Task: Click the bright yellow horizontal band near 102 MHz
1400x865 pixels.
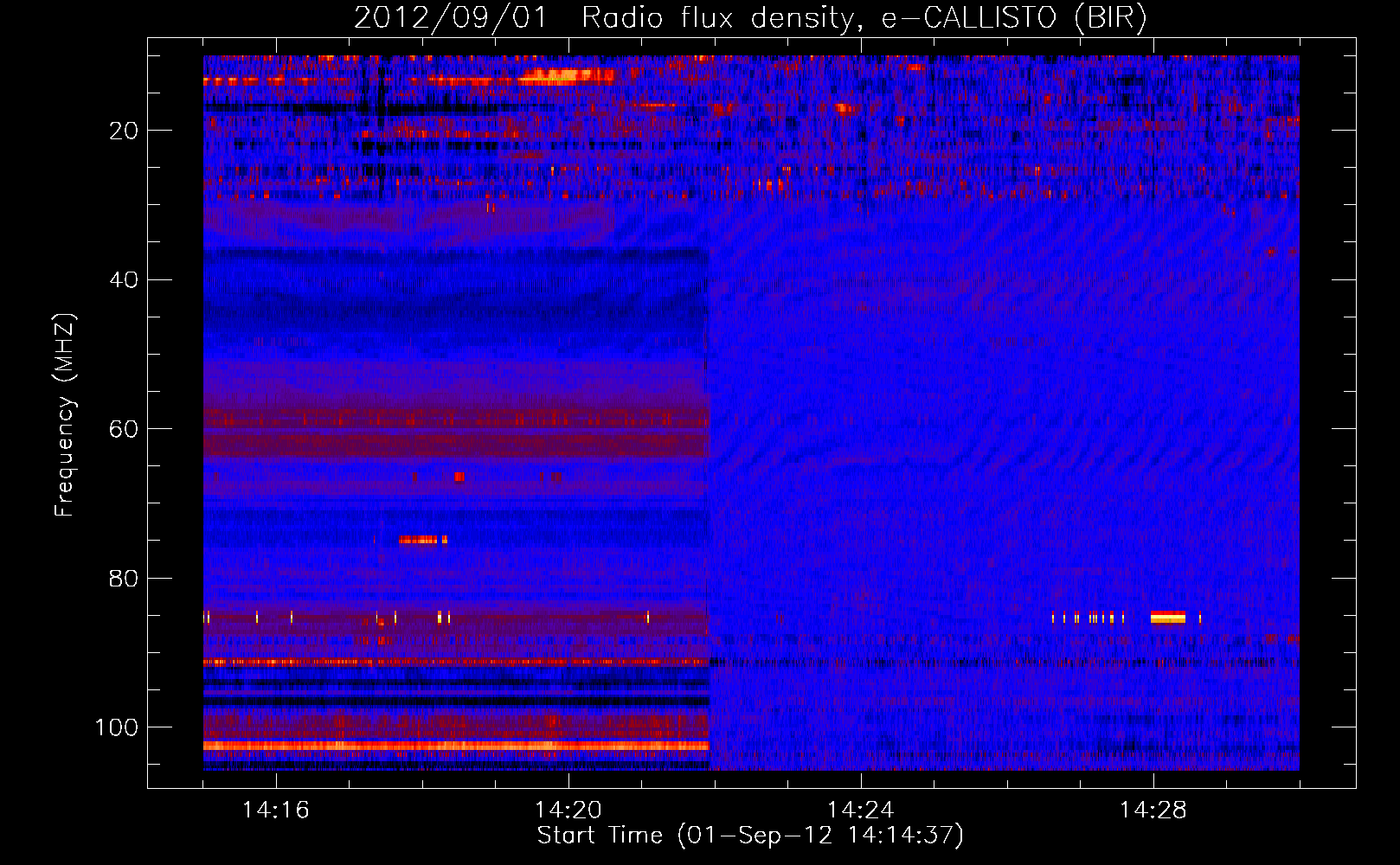Action: (456, 746)
